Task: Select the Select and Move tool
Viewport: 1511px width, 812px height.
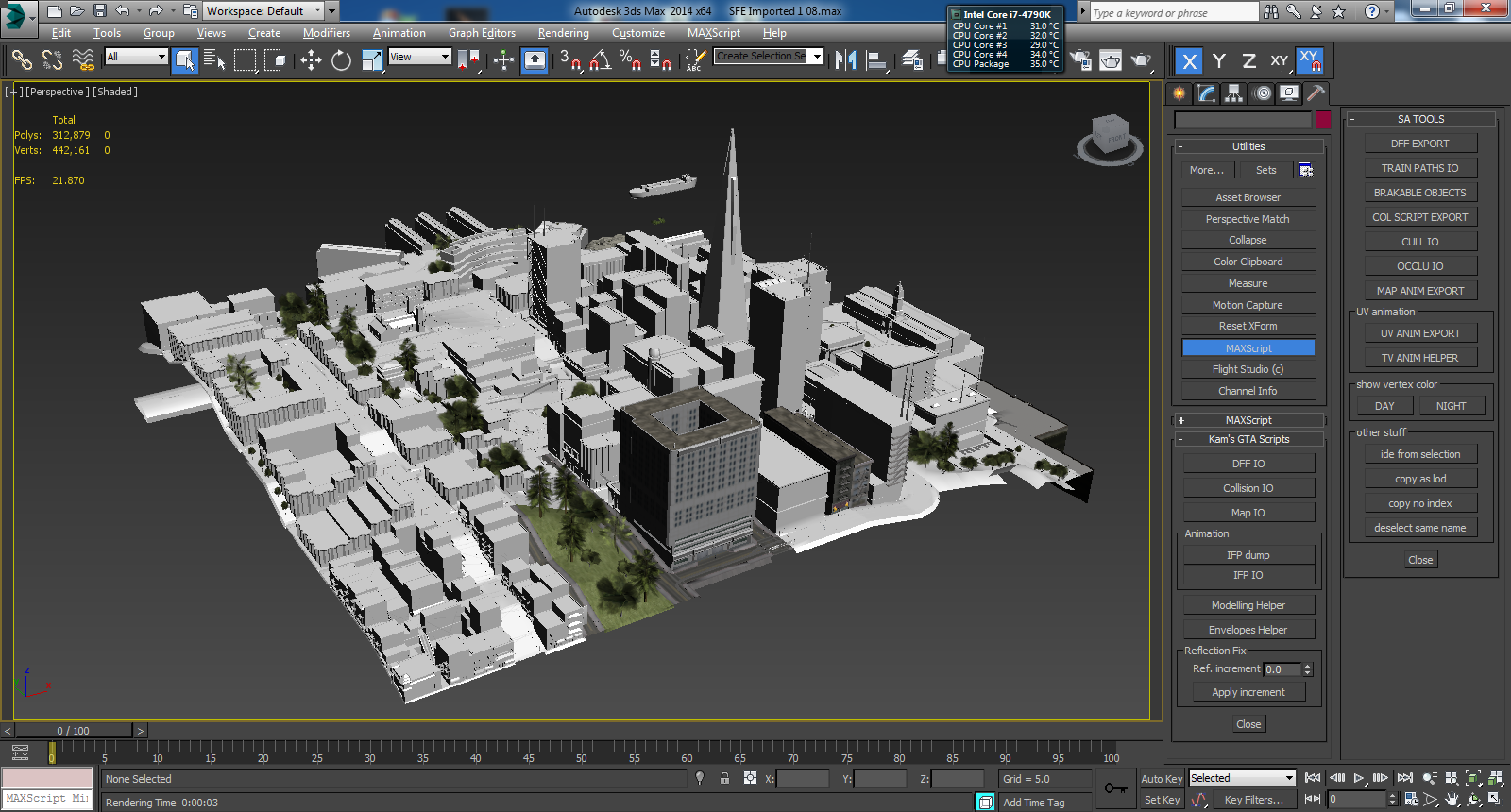Action: (x=311, y=60)
